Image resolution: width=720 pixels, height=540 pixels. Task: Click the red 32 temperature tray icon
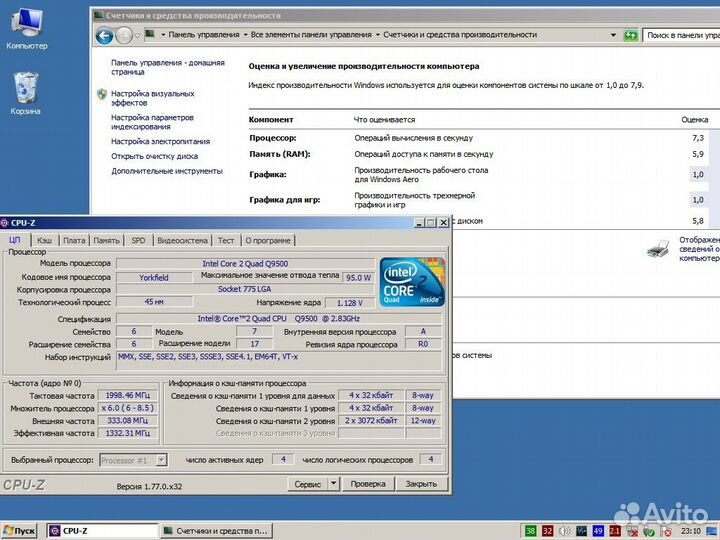coord(547,531)
